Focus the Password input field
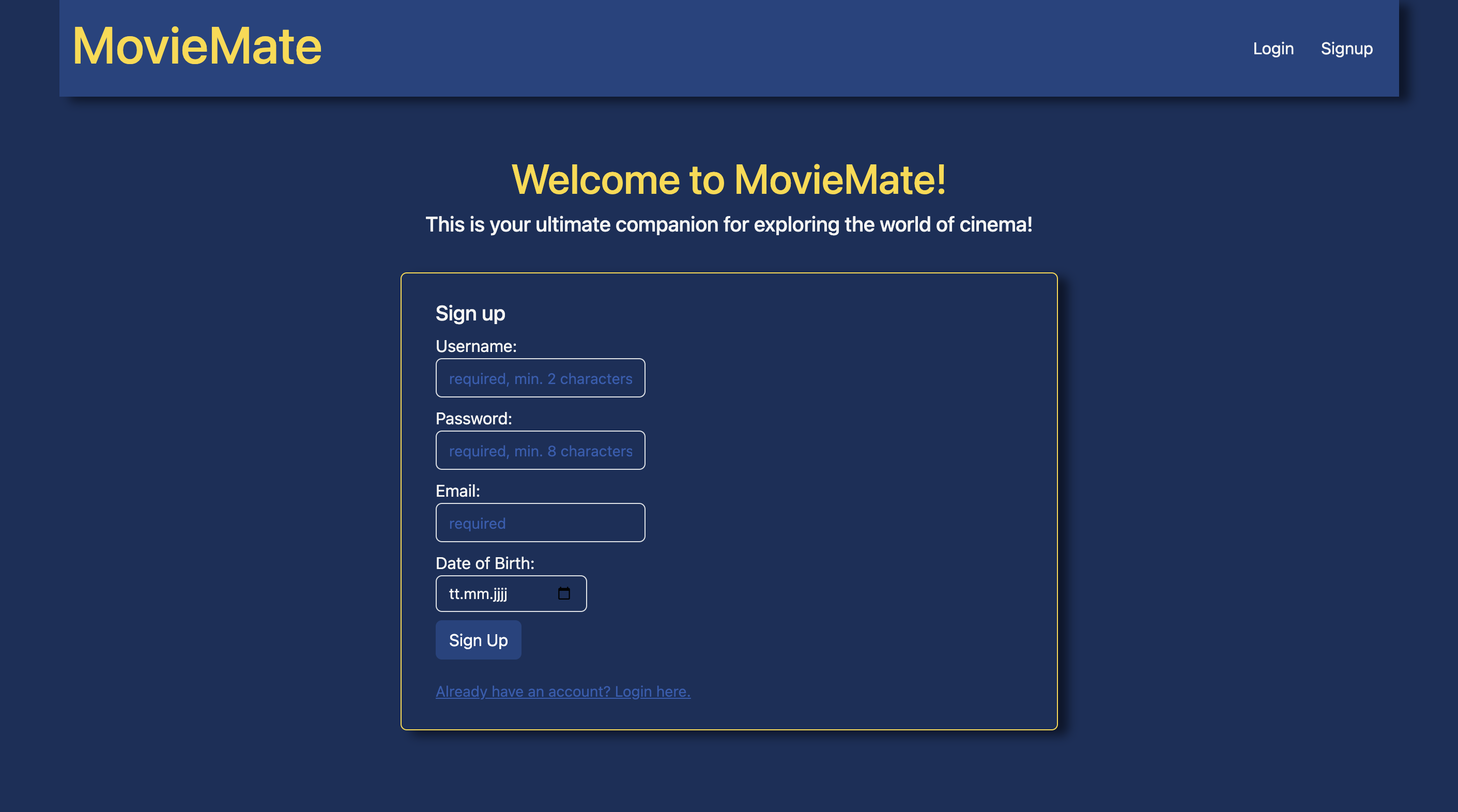Screen dimensions: 1458x812 point(540,450)
